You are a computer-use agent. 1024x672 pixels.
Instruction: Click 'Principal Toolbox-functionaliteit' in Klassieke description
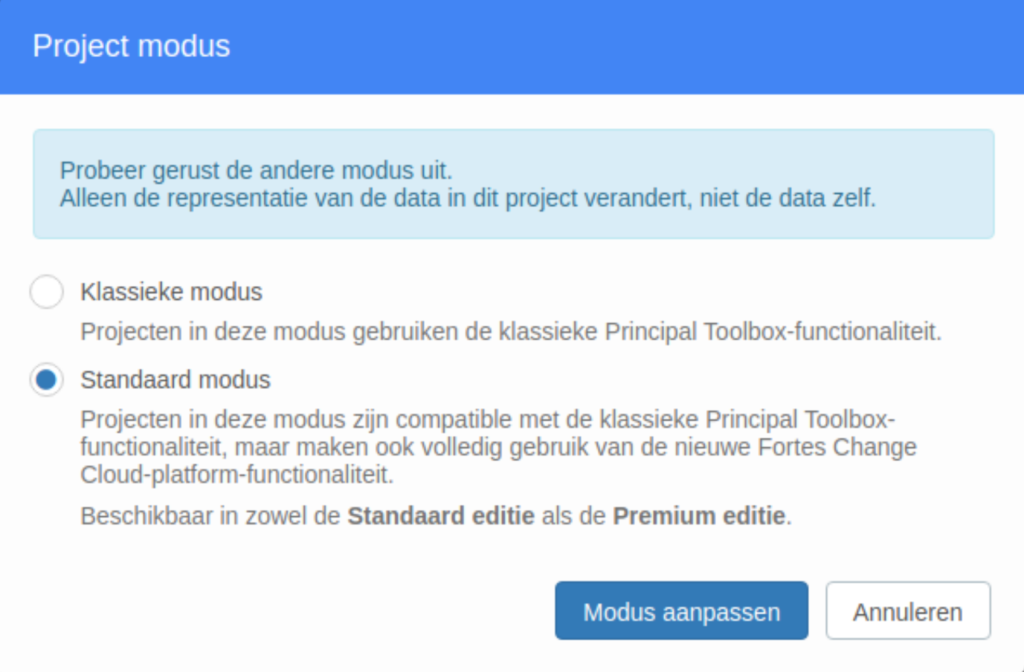coord(772,332)
